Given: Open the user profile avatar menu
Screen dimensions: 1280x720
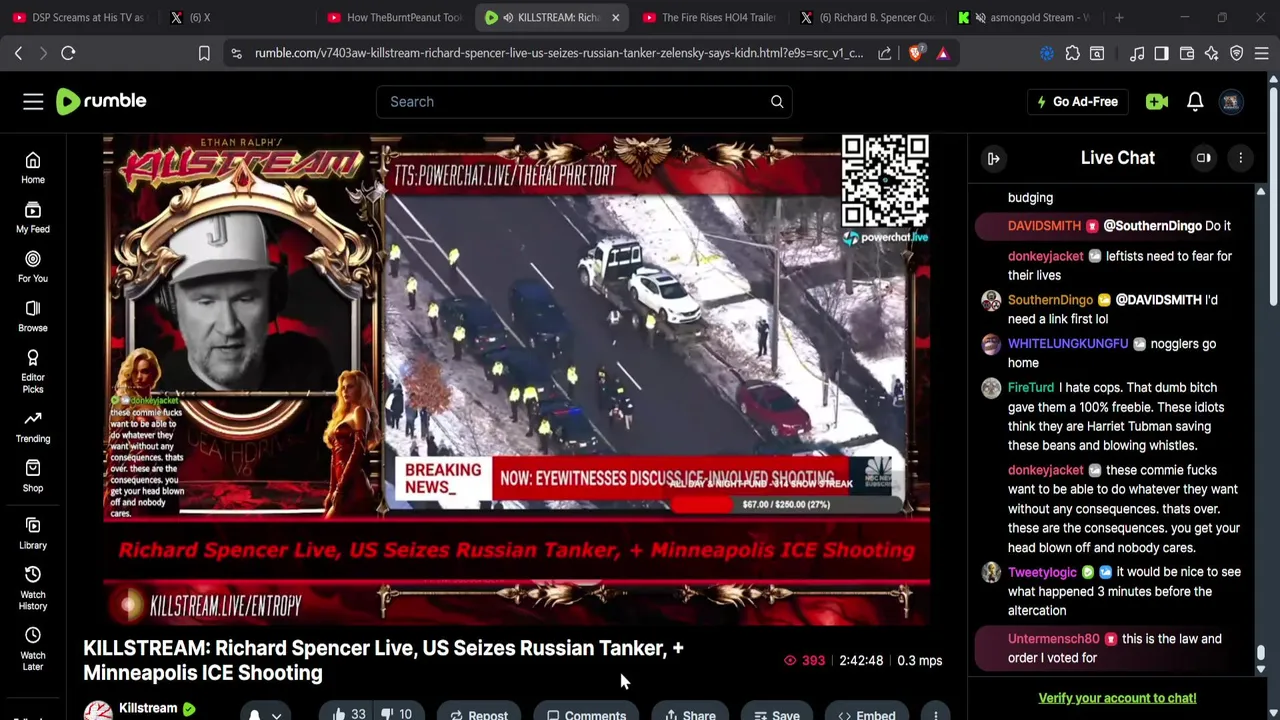Looking at the screenshot, I should click(x=1231, y=101).
